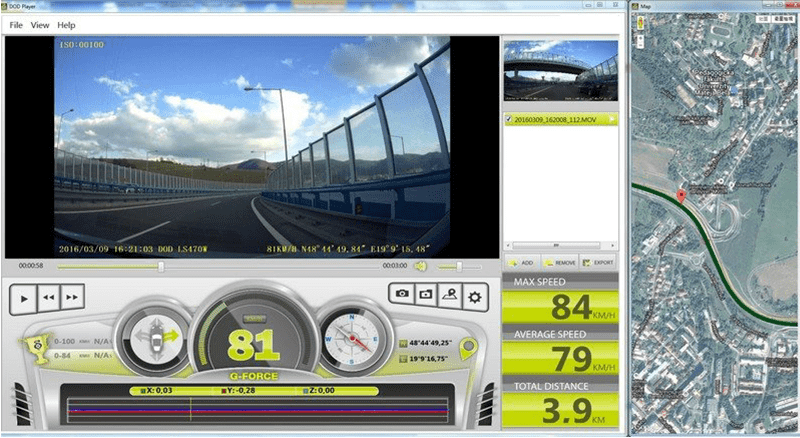This screenshot has width=800, height=438.
Task: Open the map view icon
Action: [x=450, y=295]
